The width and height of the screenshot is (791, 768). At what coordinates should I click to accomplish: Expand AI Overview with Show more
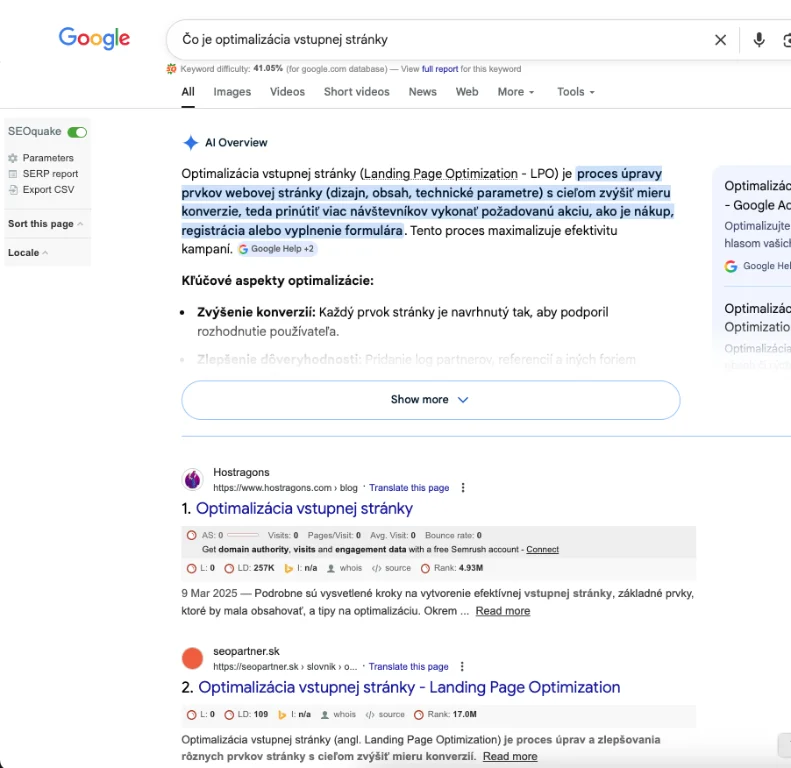[430, 400]
